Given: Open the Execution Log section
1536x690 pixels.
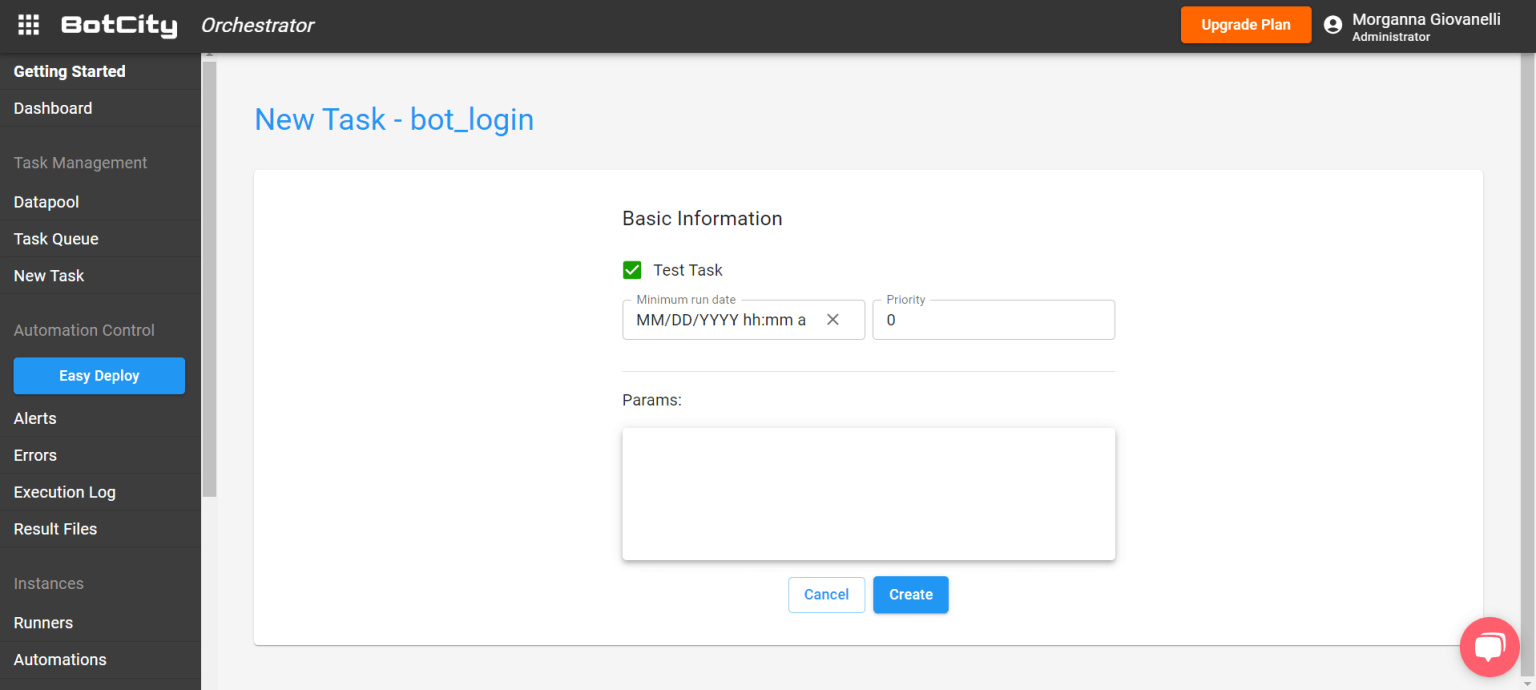Looking at the screenshot, I should [x=64, y=492].
